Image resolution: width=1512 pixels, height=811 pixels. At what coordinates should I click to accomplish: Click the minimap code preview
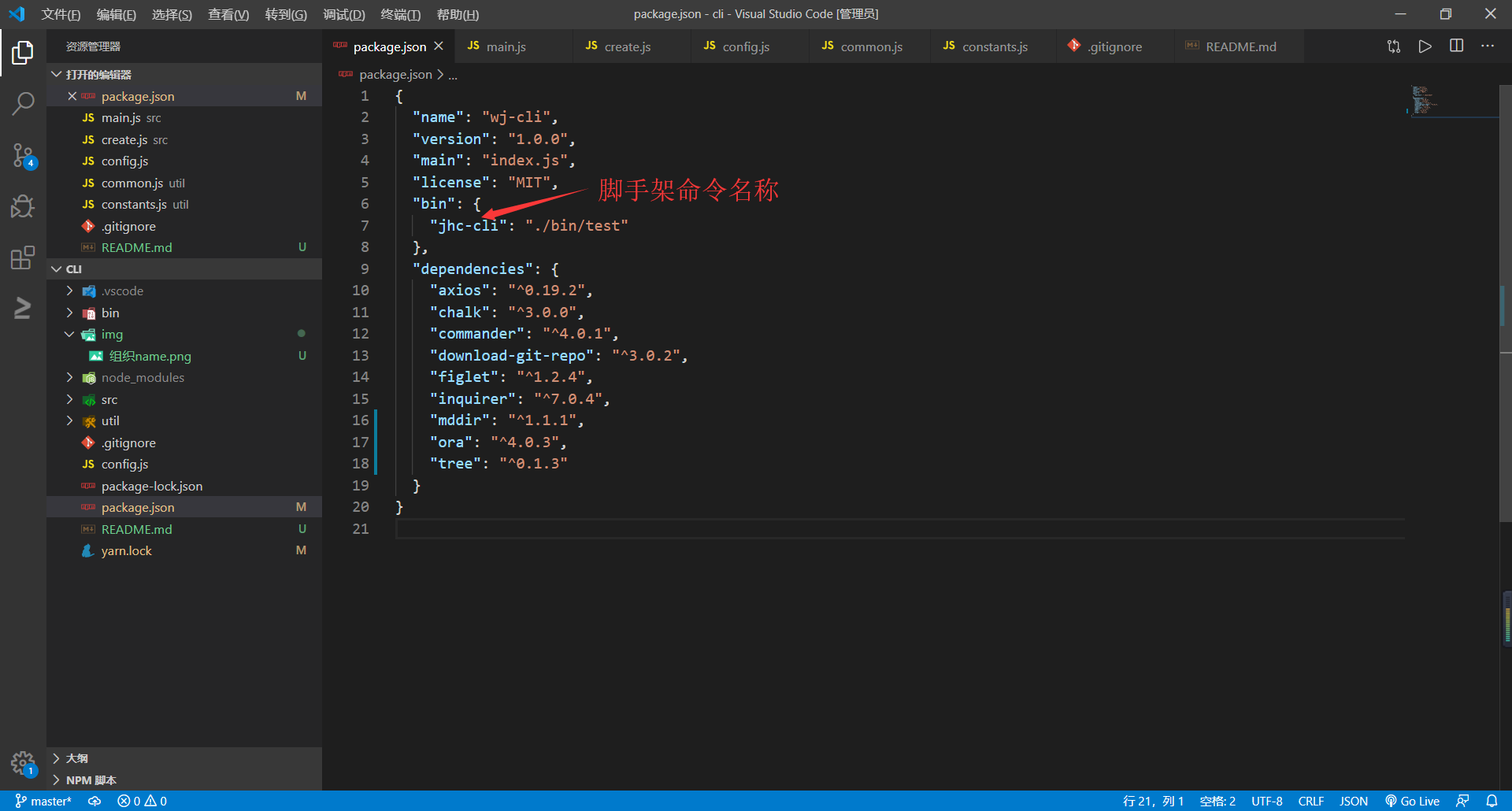click(x=1425, y=101)
